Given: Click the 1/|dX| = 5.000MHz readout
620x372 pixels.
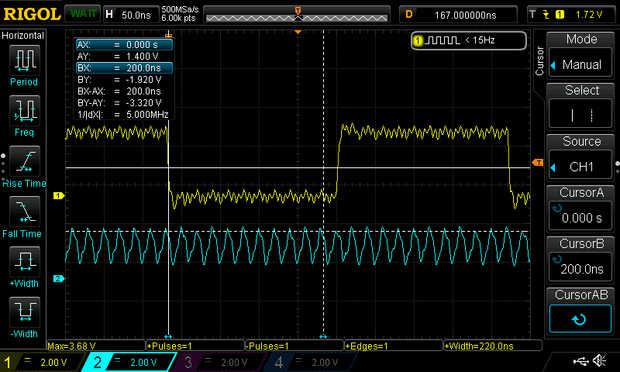Looking at the screenshot, I should click(124, 115).
